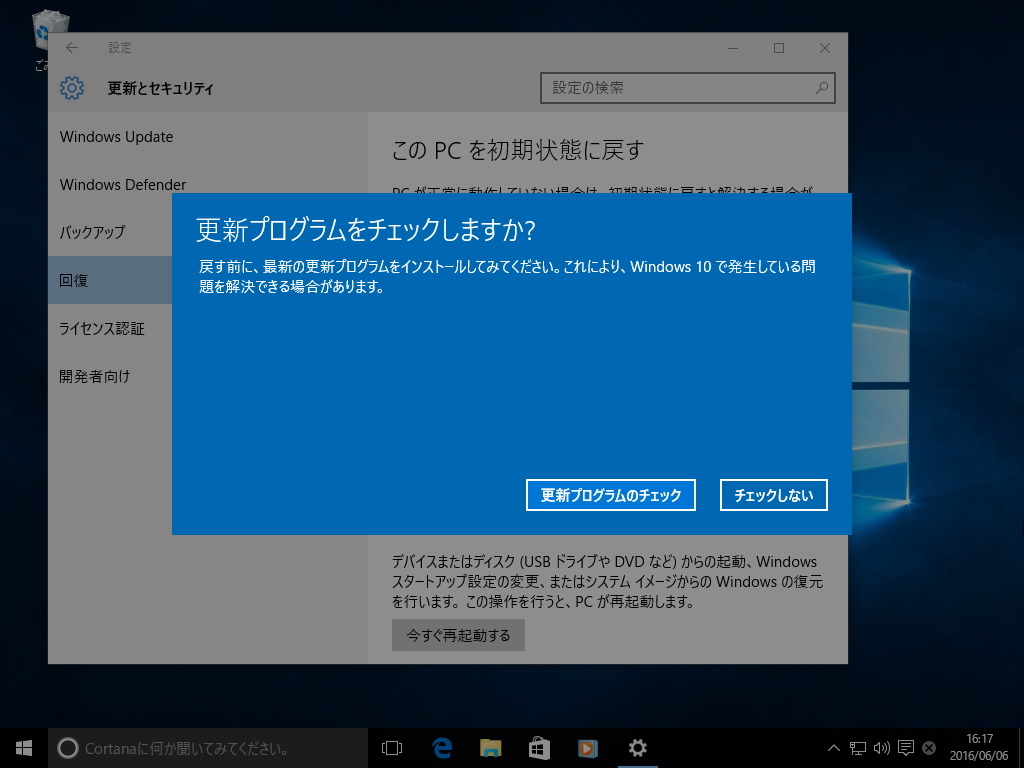Click the 更新プログラムのチェック button

(610, 494)
